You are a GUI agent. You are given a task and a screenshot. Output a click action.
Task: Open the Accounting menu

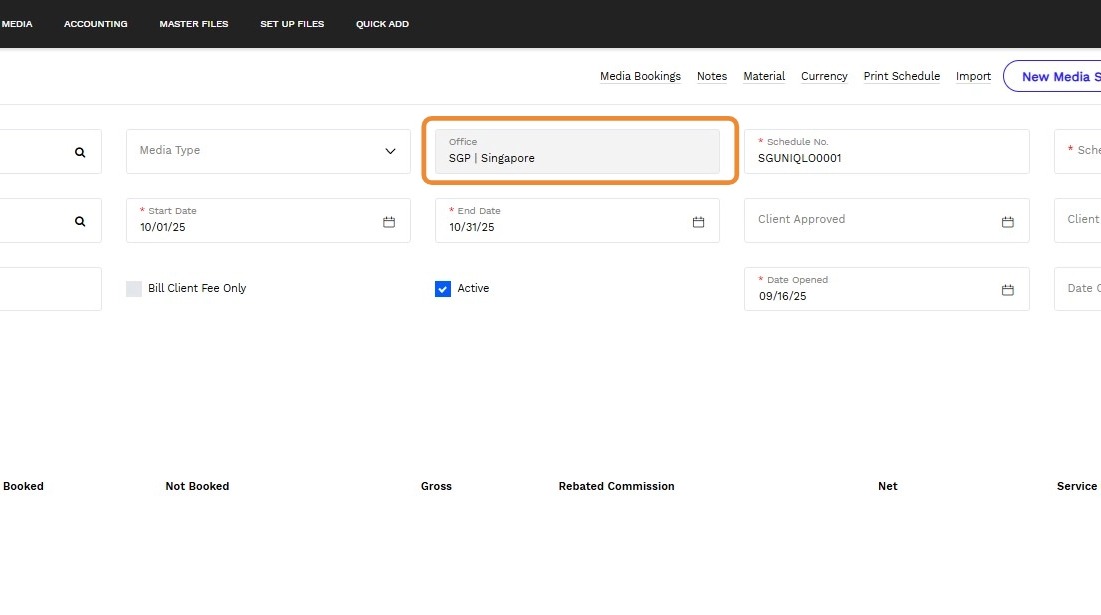[95, 24]
